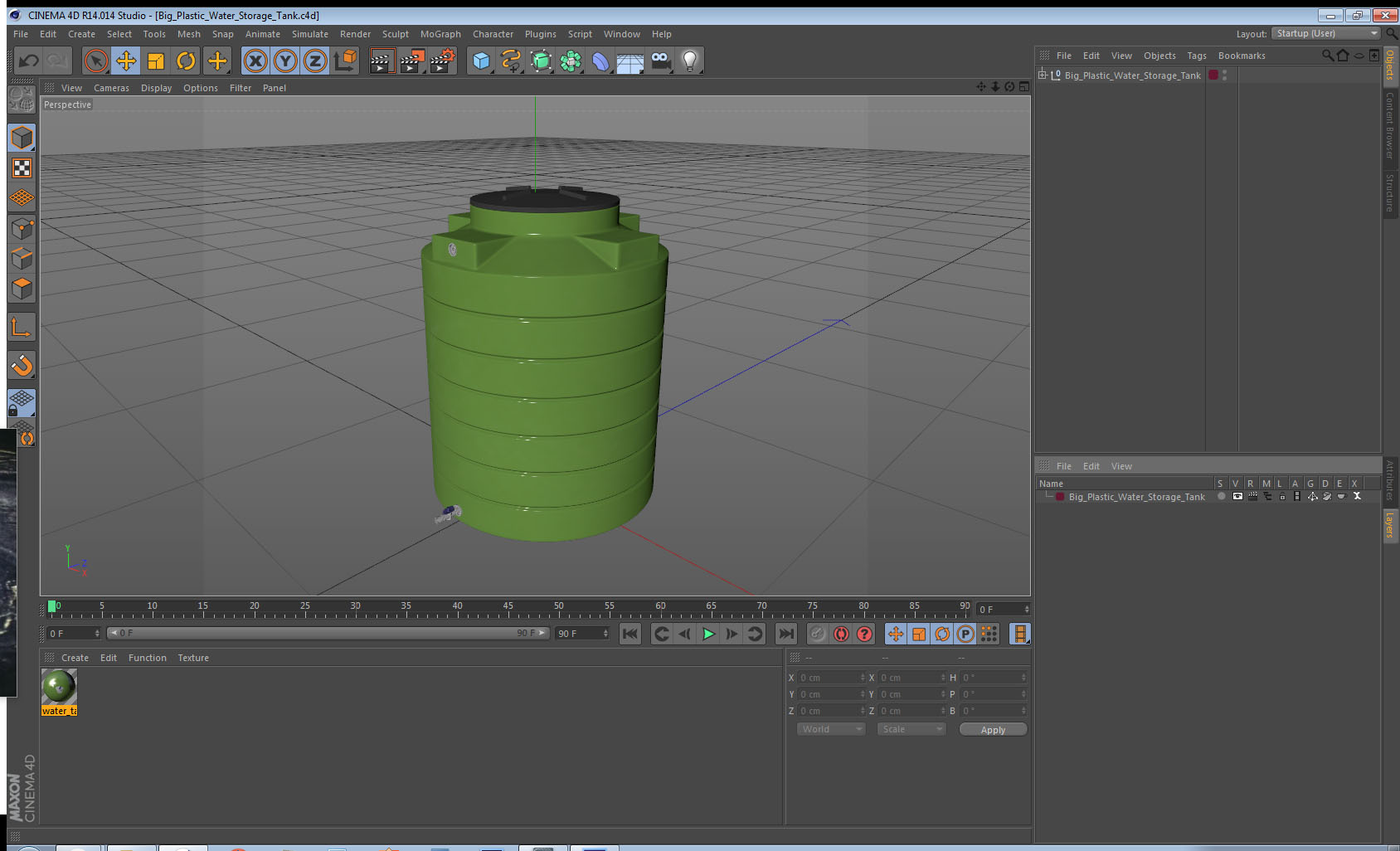Image resolution: width=1400 pixels, height=851 pixels.
Task: Activate the Move tool in top toolbar
Action: click(126, 61)
